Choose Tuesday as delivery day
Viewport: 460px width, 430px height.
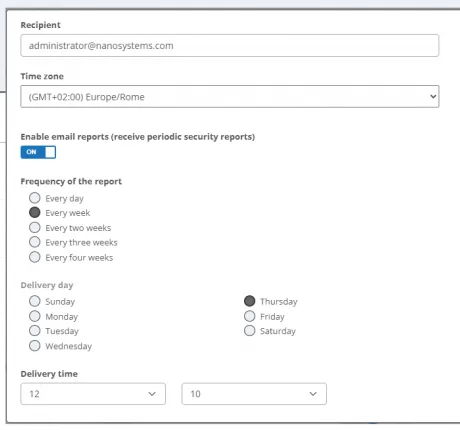click(35, 331)
